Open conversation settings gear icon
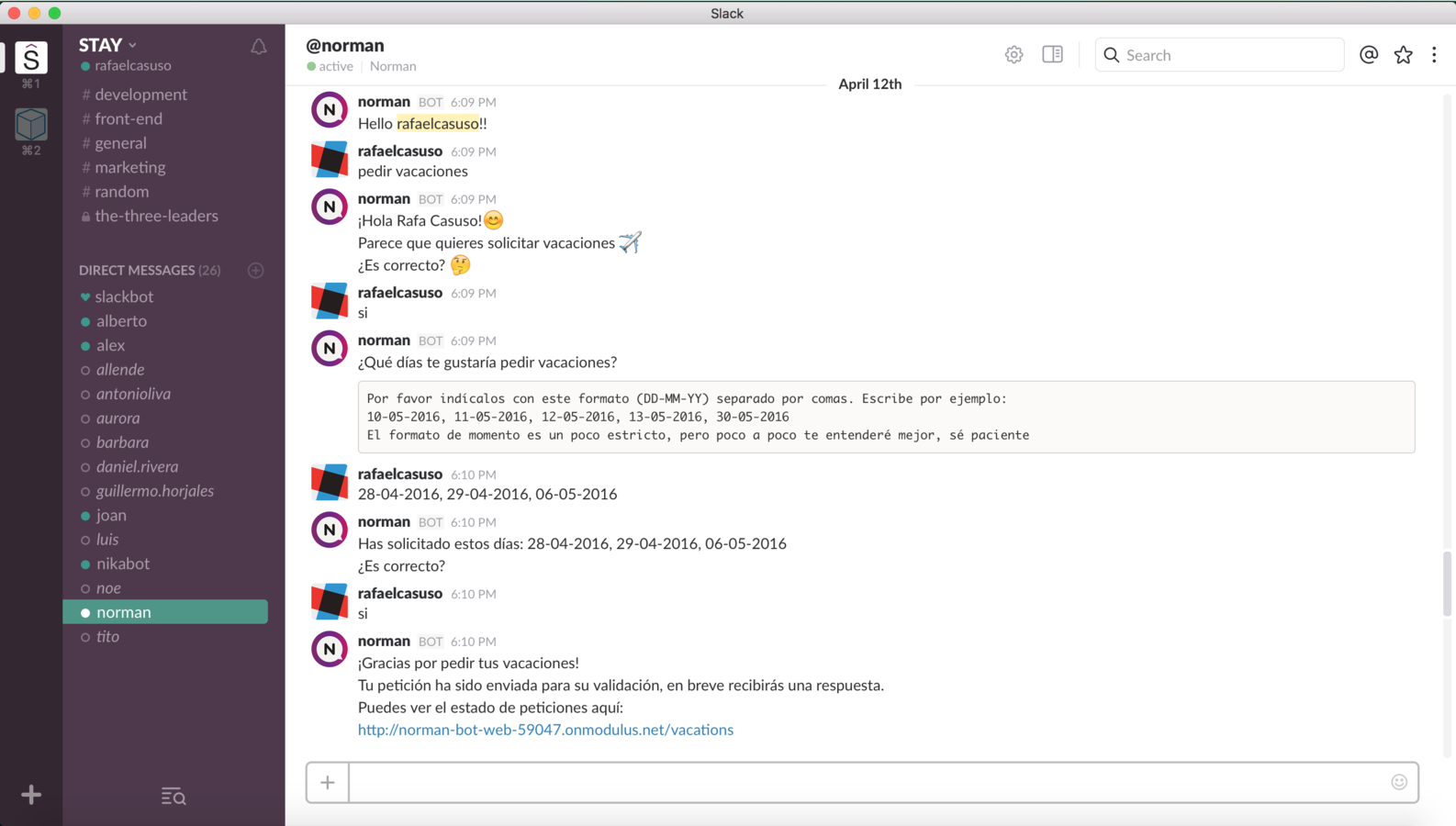The image size is (1456, 826). tap(1014, 55)
